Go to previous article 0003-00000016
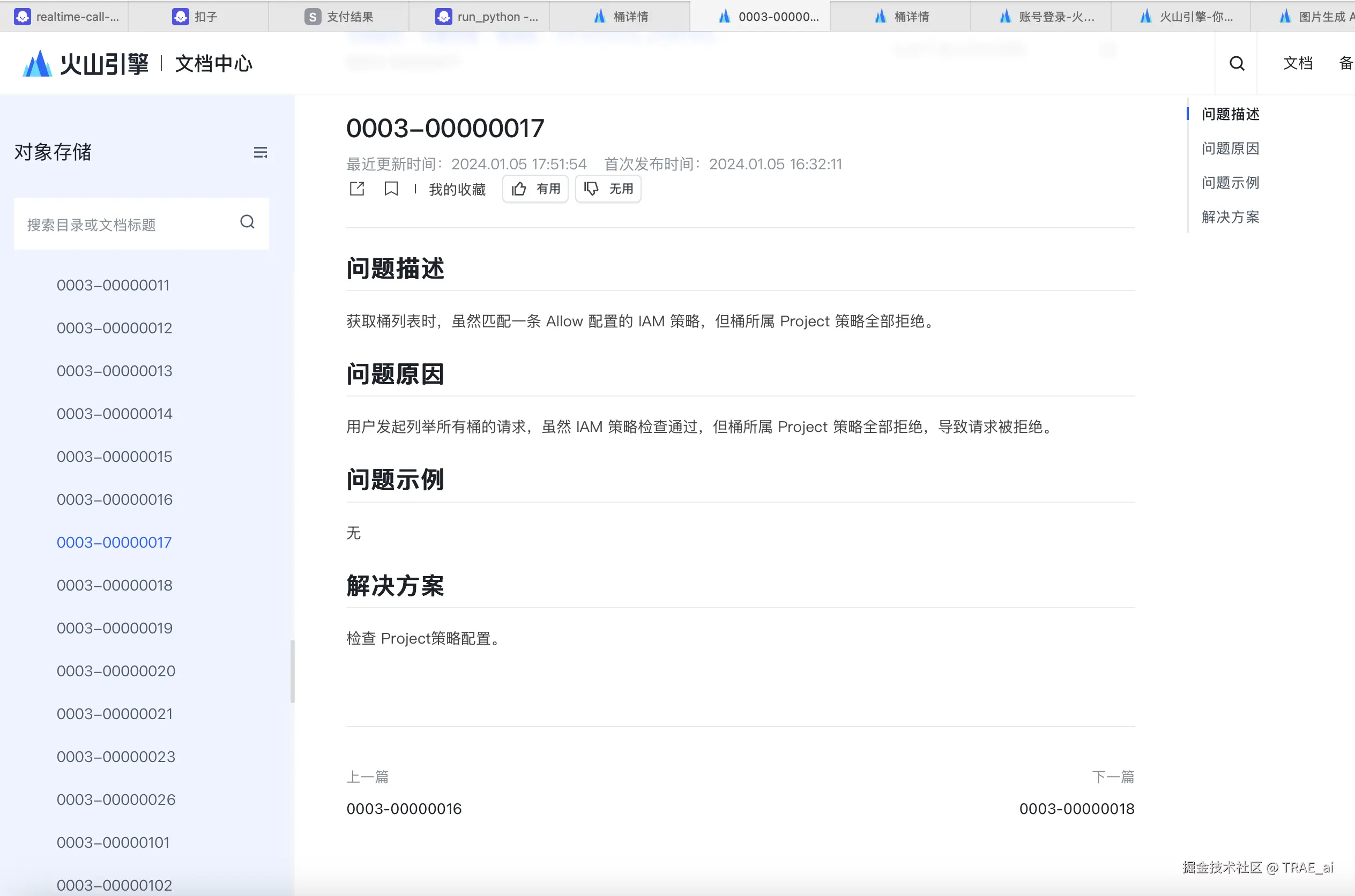 (404, 809)
